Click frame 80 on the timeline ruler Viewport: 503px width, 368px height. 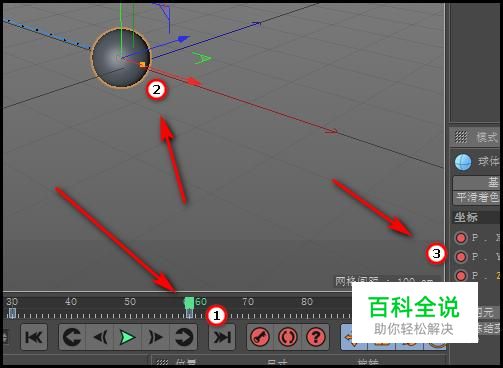tap(307, 302)
